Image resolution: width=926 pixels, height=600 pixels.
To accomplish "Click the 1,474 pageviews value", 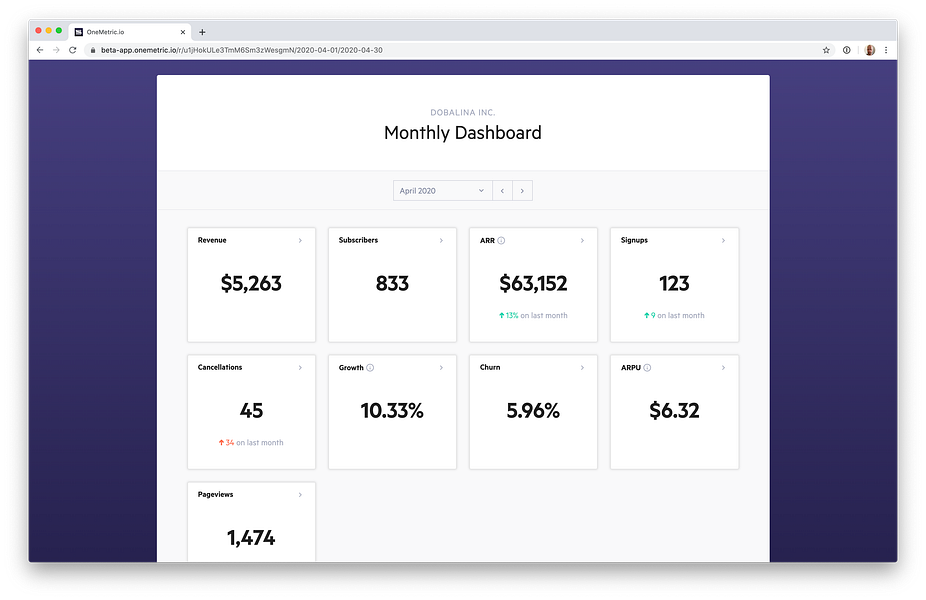I will pyautogui.click(x=251, y=538).
